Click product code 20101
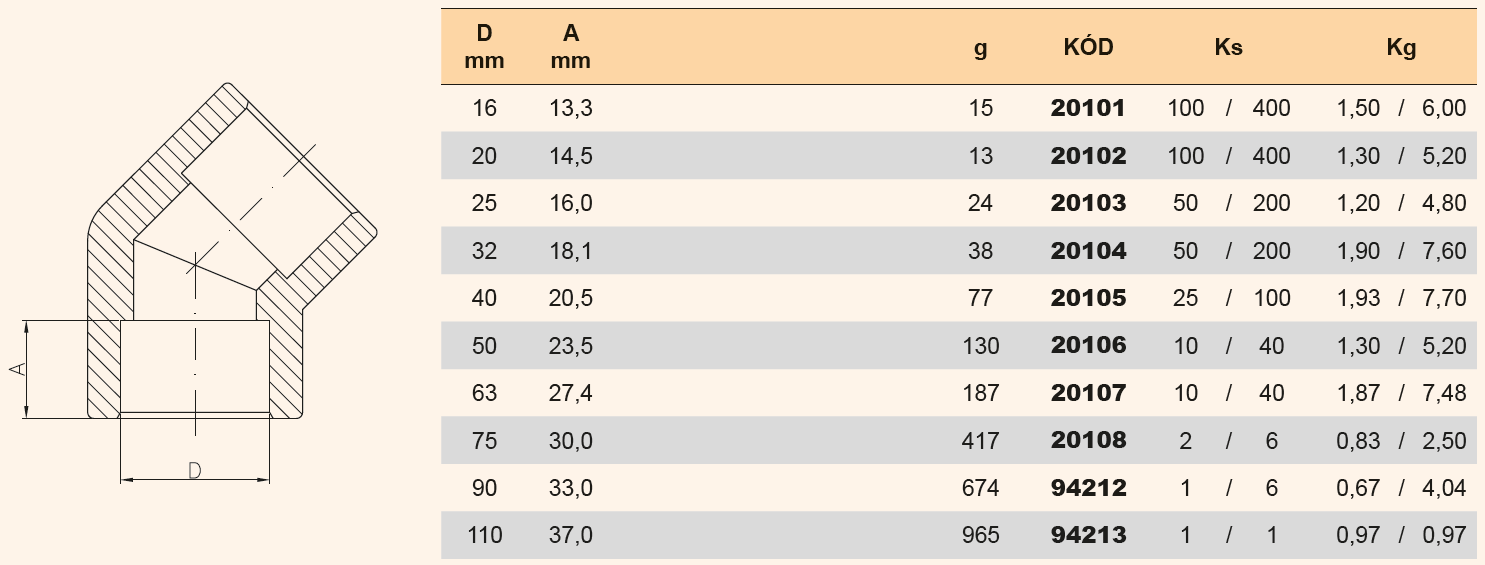This screenshot has width=1485, height=565. coord(1088,108)
